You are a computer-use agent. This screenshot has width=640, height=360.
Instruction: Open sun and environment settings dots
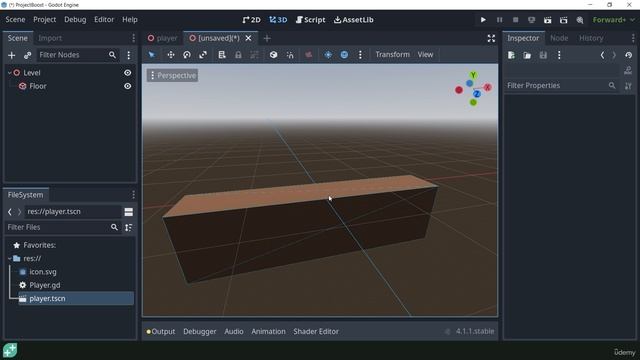[x=360, y=55]
